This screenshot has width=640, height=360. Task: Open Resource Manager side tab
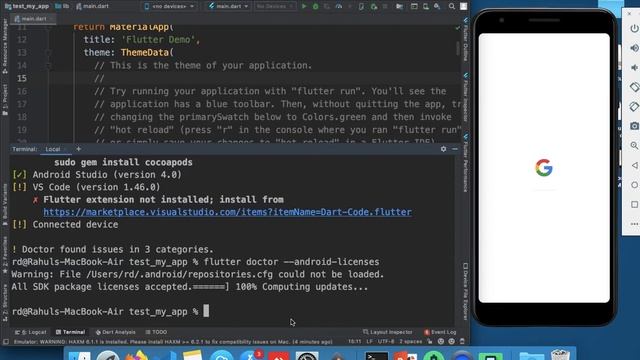[x=5, y=46]
